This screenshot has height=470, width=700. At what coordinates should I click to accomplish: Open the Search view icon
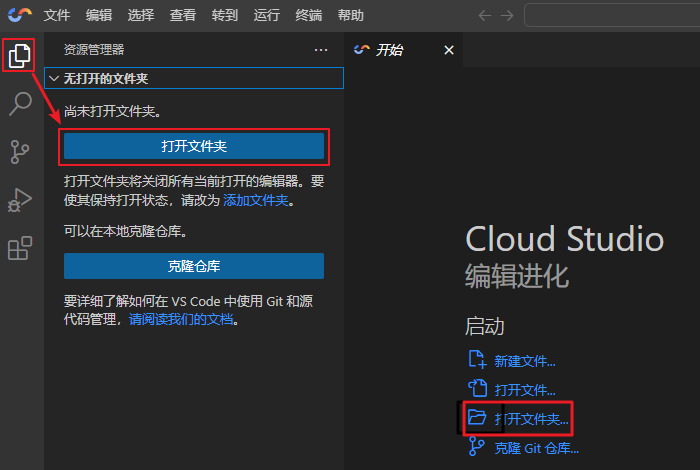pyautogui.click(x=20, y=104)
